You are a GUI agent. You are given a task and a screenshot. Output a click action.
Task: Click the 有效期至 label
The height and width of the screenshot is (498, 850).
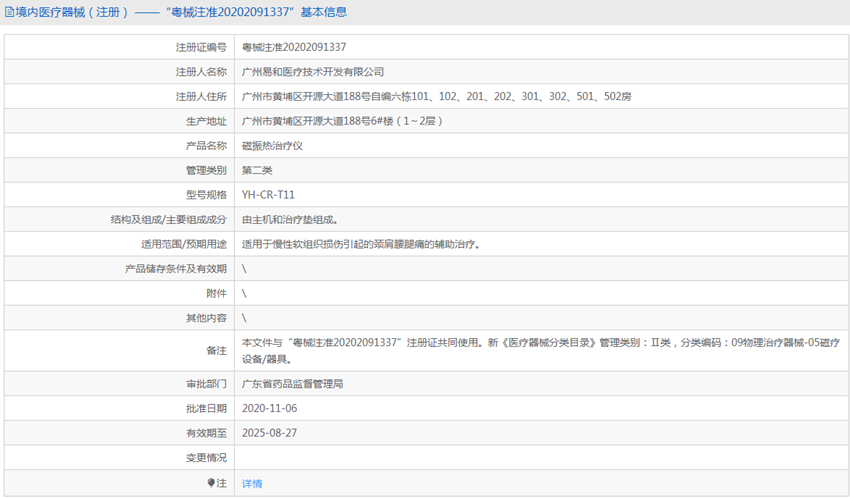(x=206, y=433)
